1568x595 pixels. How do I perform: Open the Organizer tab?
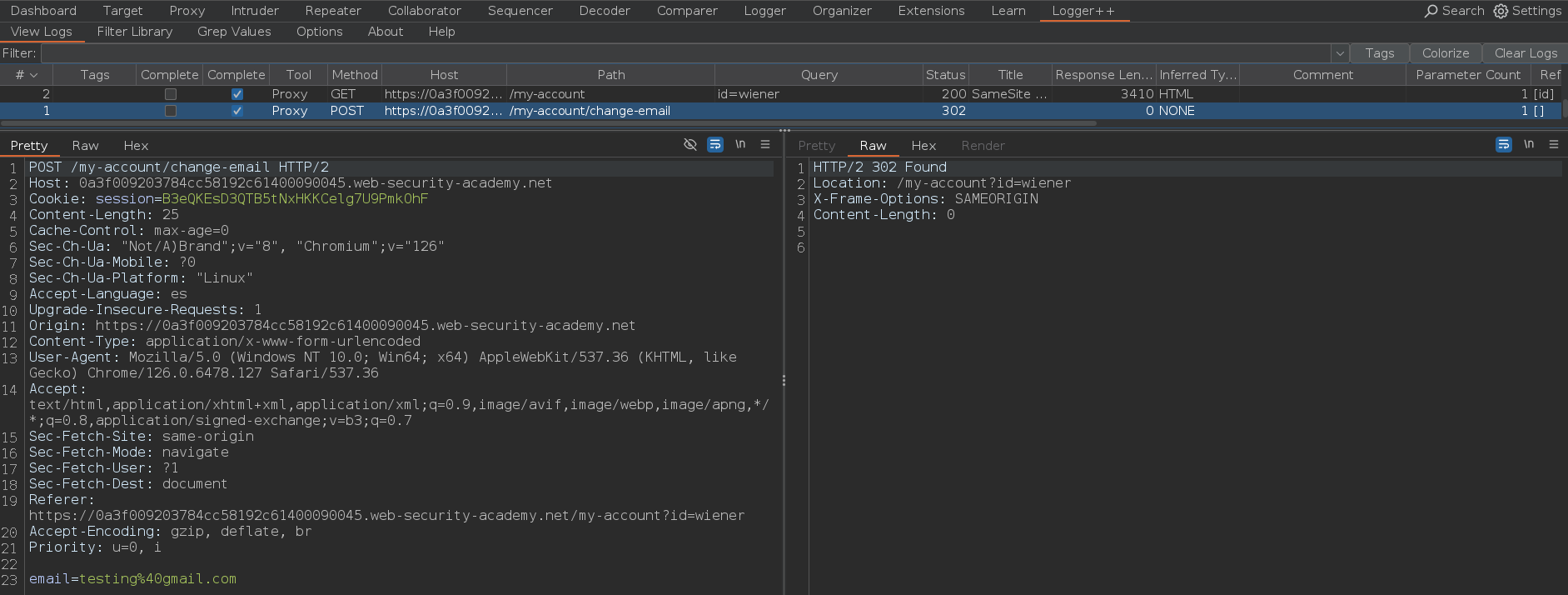click(842, 11)
